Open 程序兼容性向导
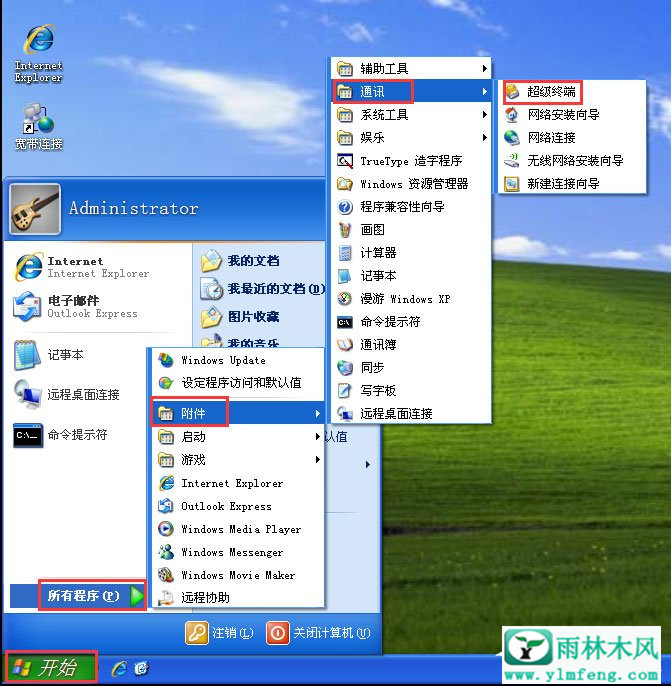Image resolution: width=671 pixels, height=686 pixels. (411, 206)
